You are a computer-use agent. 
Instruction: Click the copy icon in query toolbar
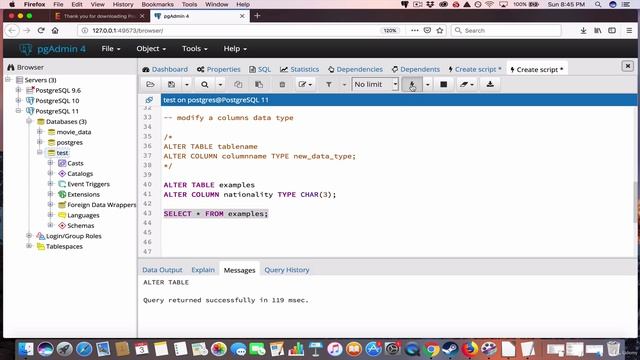tap(238, 84)
